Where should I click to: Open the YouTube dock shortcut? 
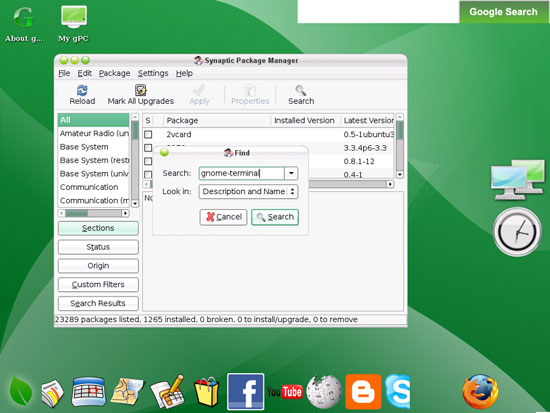284,392
